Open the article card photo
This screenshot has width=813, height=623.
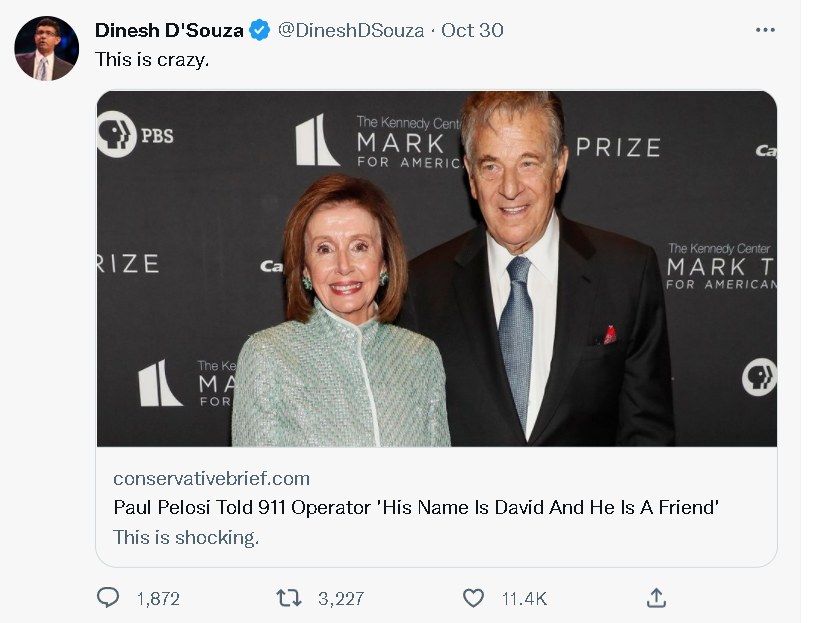(436, 268)
